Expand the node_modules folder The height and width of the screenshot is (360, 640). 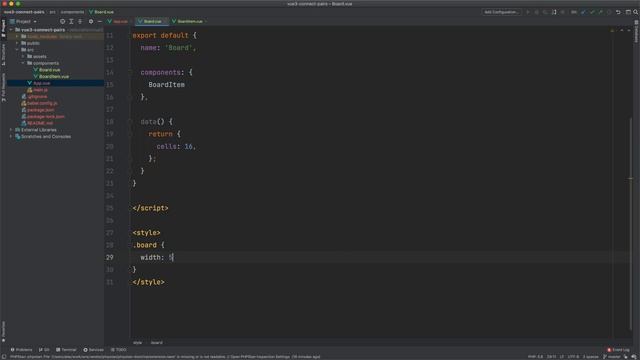17,36
